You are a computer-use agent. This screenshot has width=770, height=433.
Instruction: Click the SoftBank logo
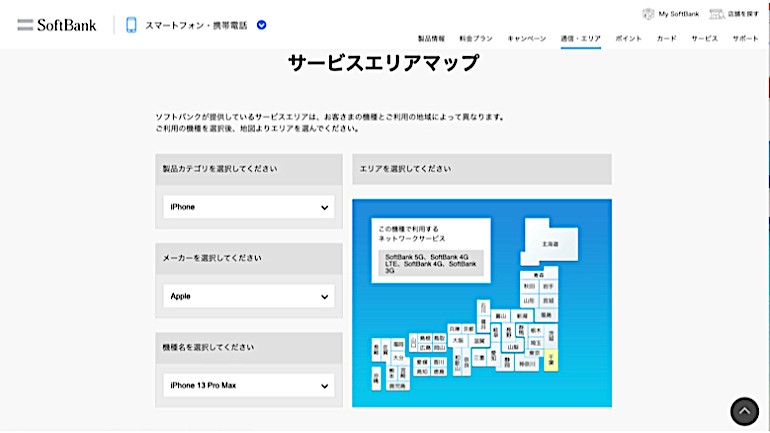click(x=57, y=25)
